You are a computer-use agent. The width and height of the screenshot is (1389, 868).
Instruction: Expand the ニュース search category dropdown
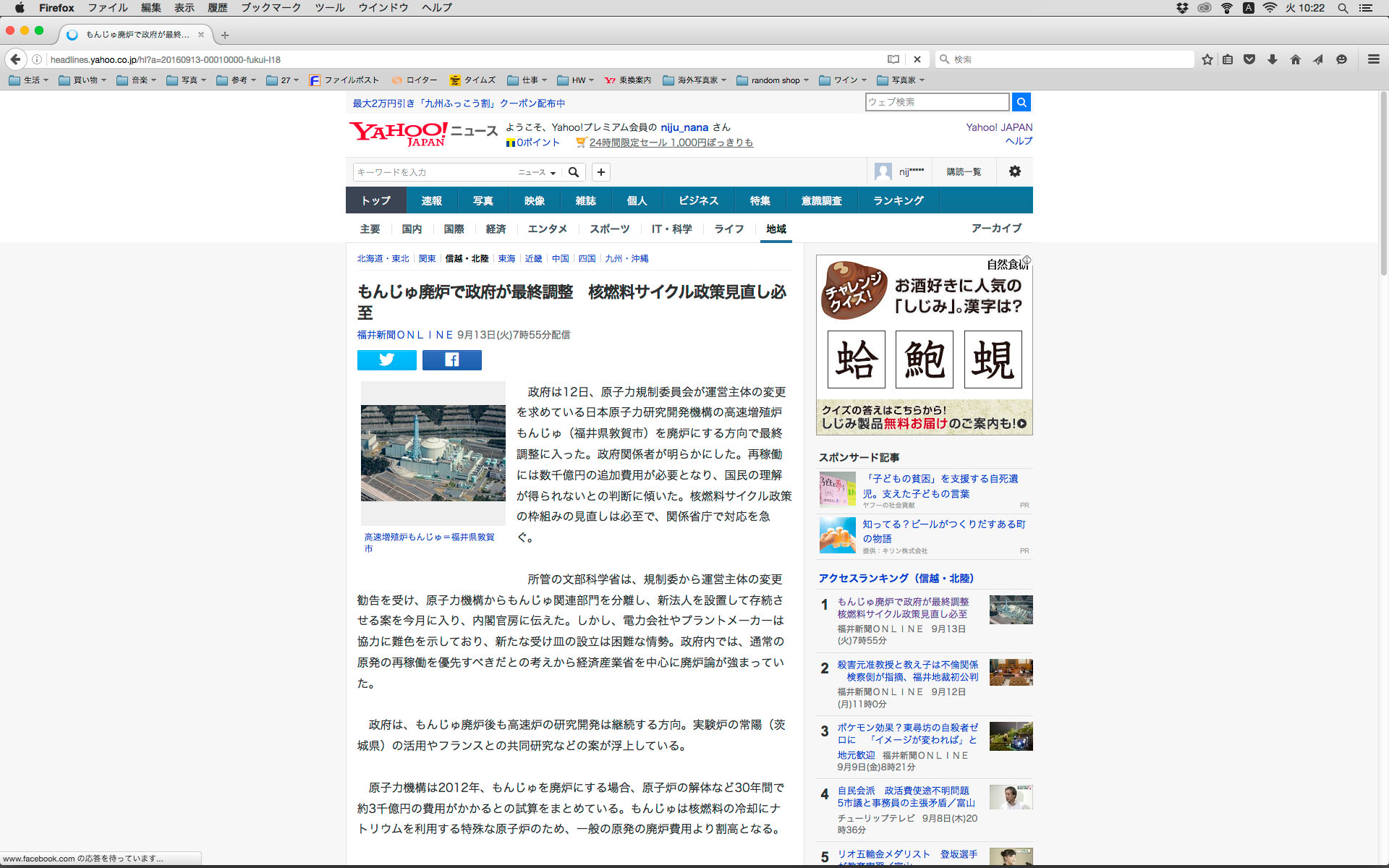pos(537,172)
